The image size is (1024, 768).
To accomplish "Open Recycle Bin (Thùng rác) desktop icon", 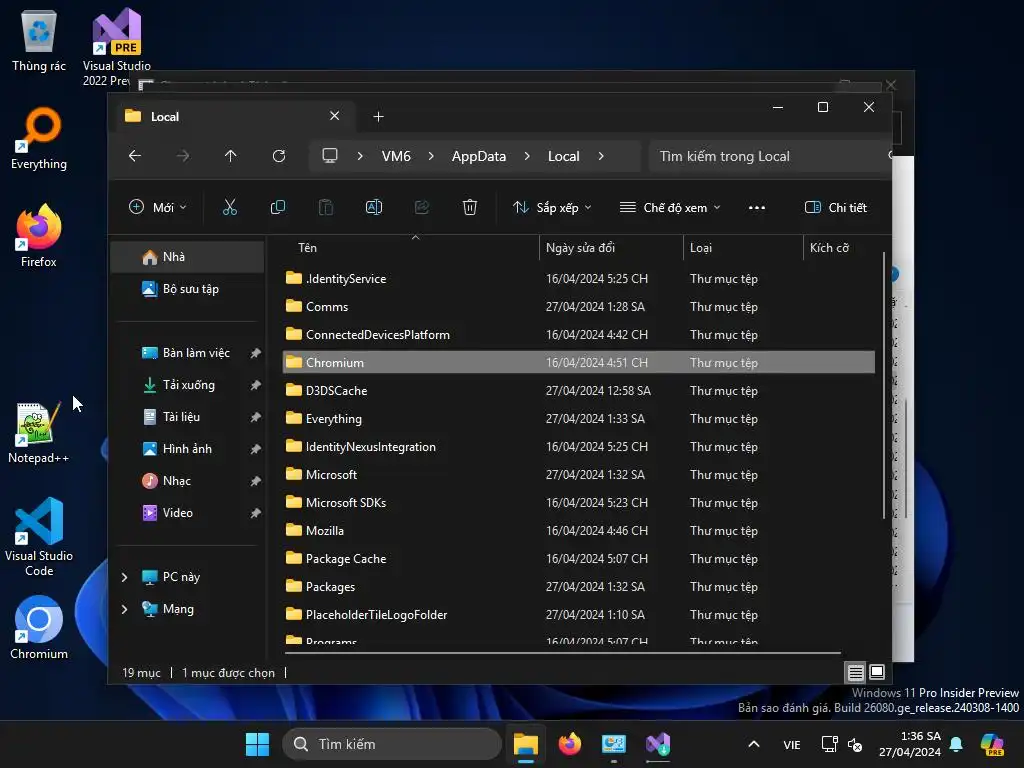I will click(x=39, y=40).
